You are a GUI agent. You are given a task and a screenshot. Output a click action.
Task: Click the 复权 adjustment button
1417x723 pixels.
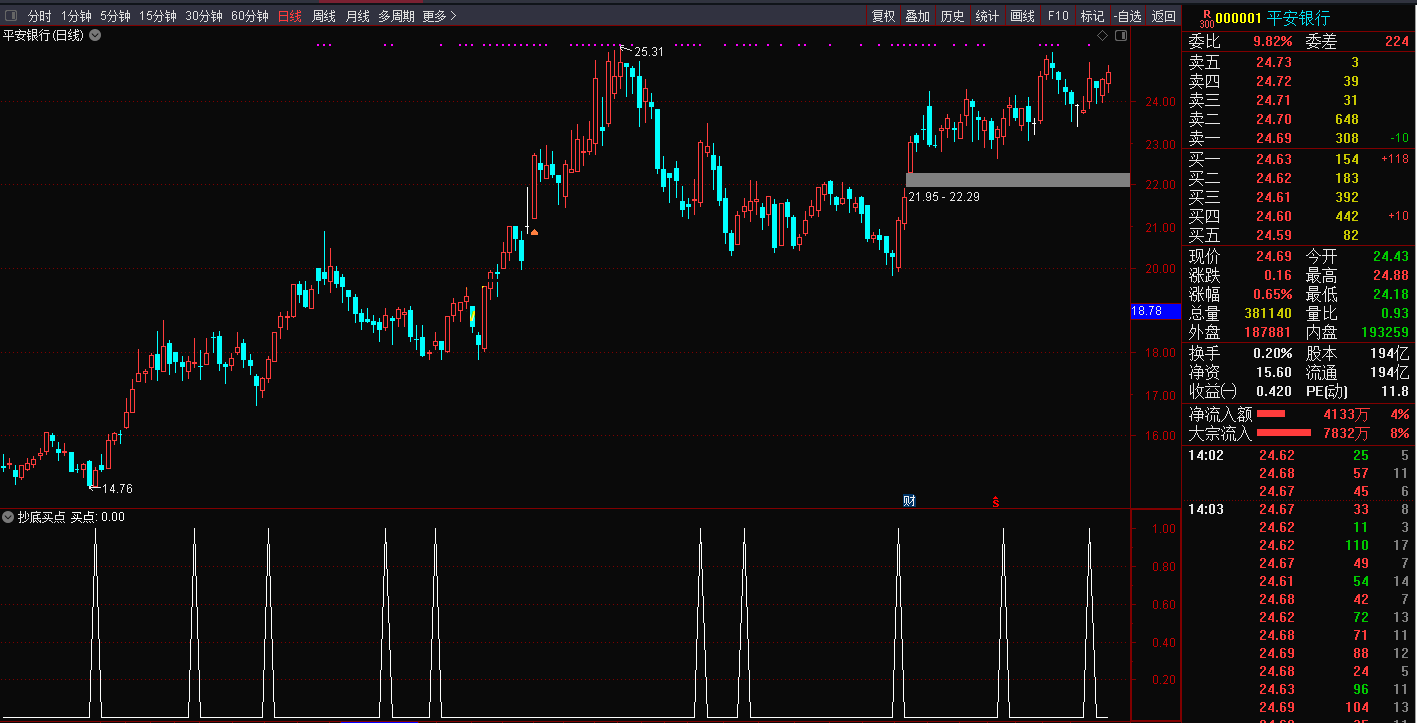pyautogui.click(x=884, y=16)
